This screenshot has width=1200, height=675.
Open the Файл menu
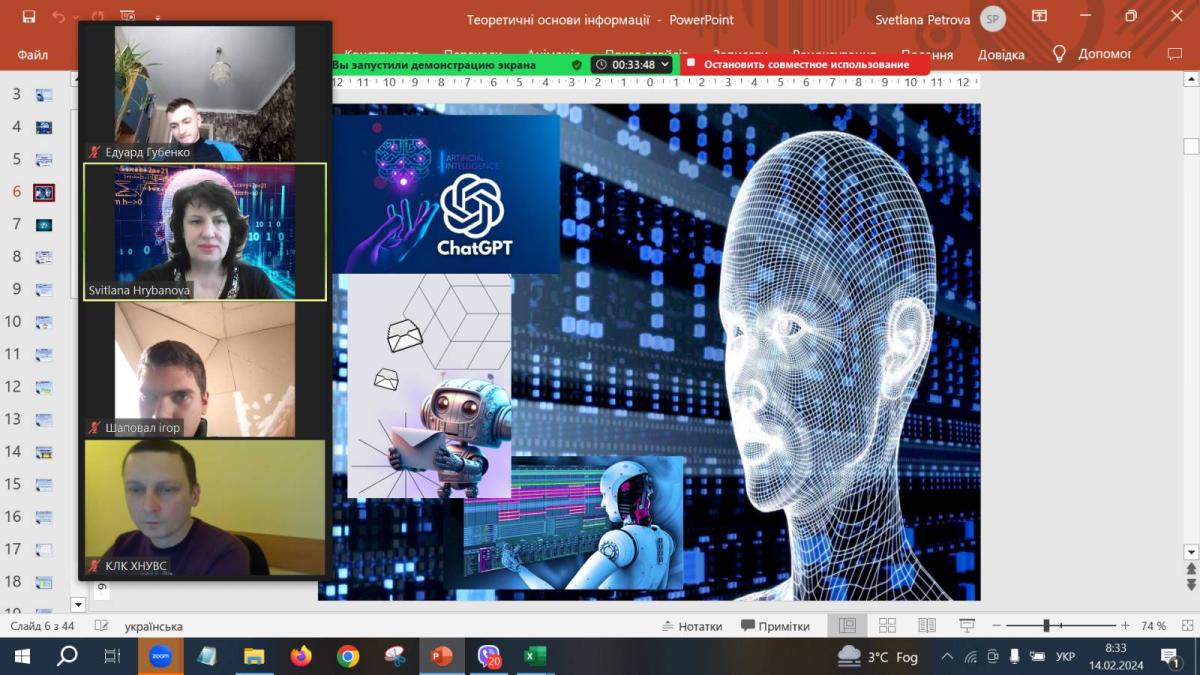tap(33, 55)
